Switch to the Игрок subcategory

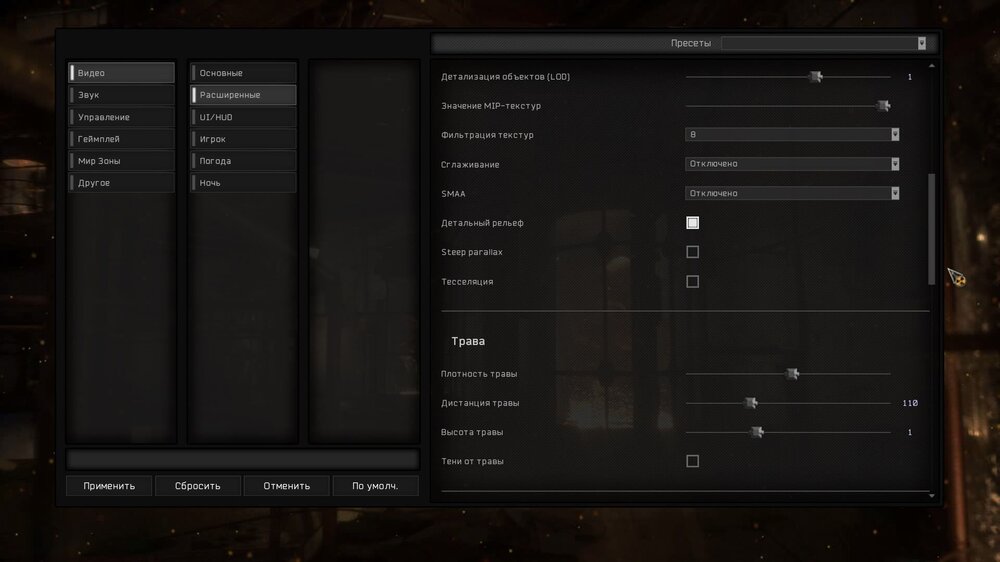point(243,139)
